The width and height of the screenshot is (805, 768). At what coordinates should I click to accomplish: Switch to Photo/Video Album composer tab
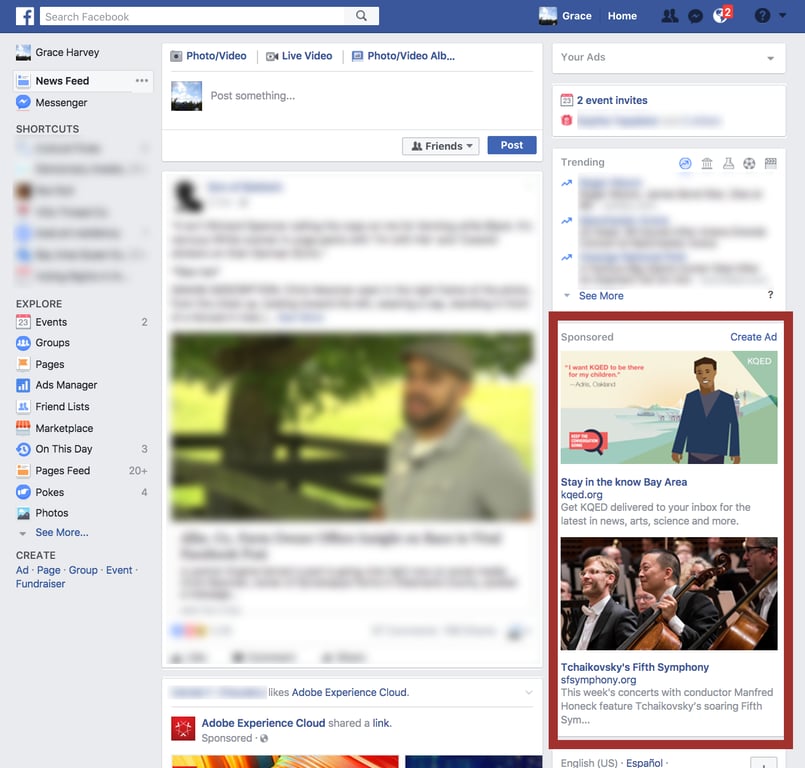tap(404, 56)
